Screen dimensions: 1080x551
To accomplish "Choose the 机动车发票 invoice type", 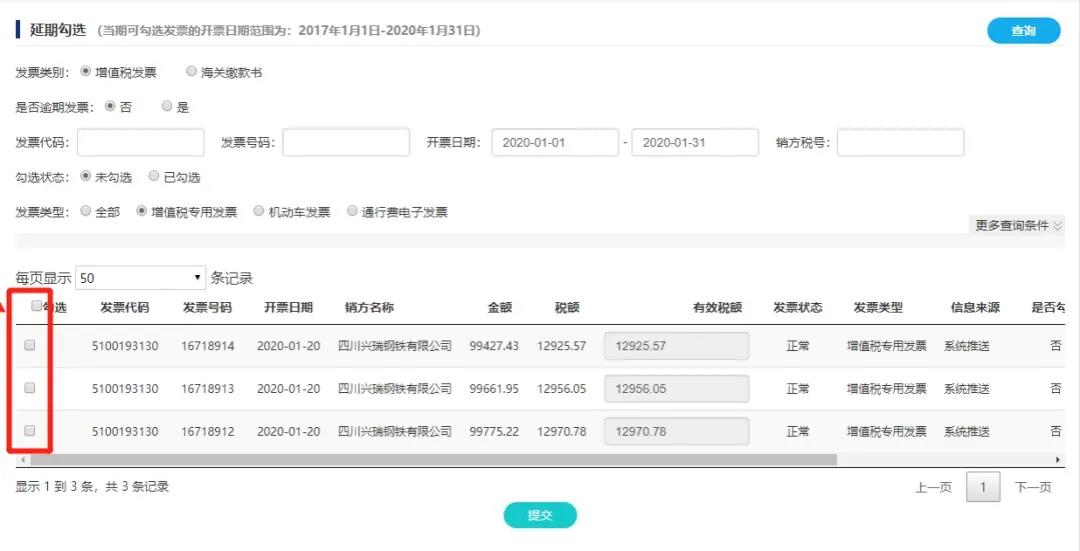I will coord(259,212).
